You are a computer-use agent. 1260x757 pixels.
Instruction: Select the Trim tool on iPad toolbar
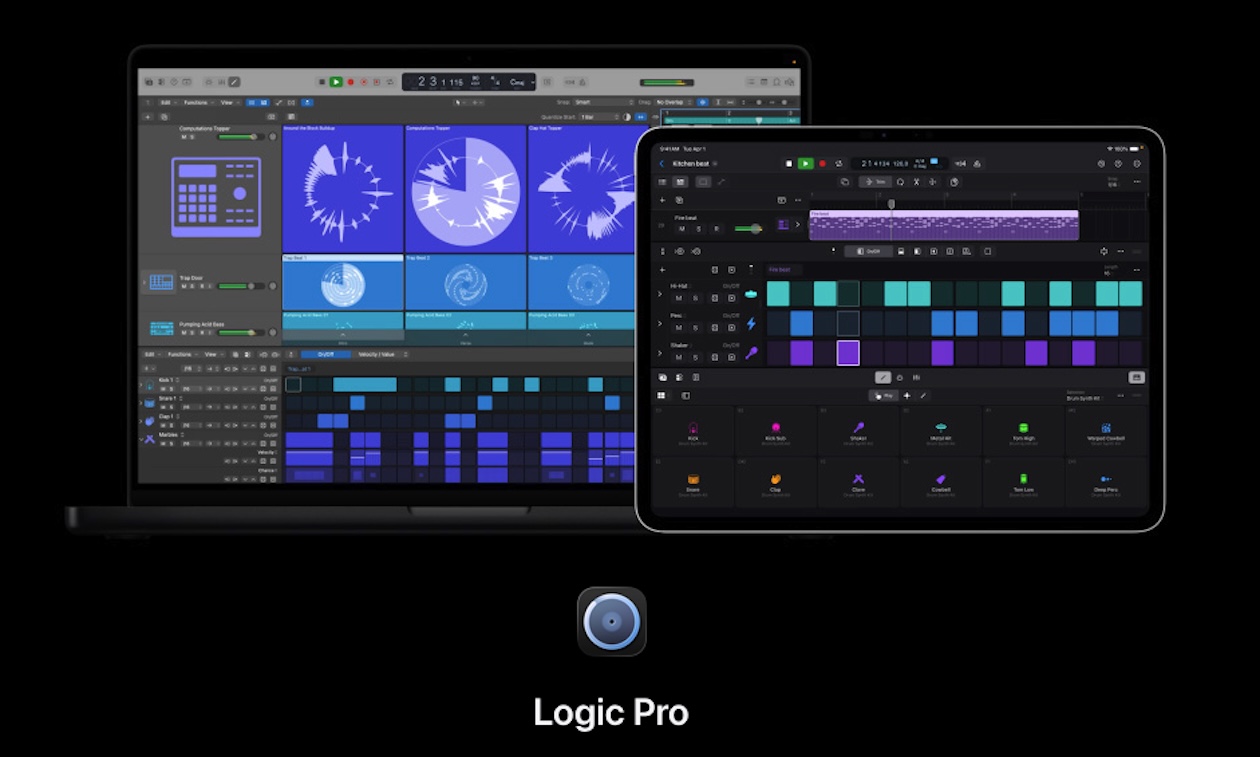(x=875, y=182)
